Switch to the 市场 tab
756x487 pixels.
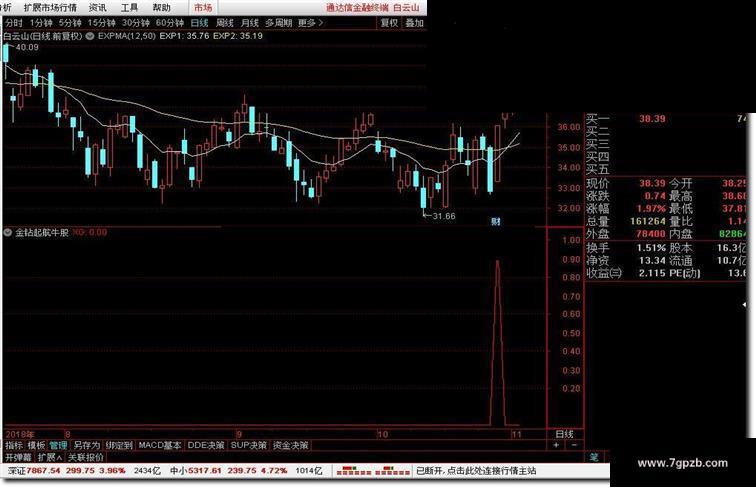[203, 7]
